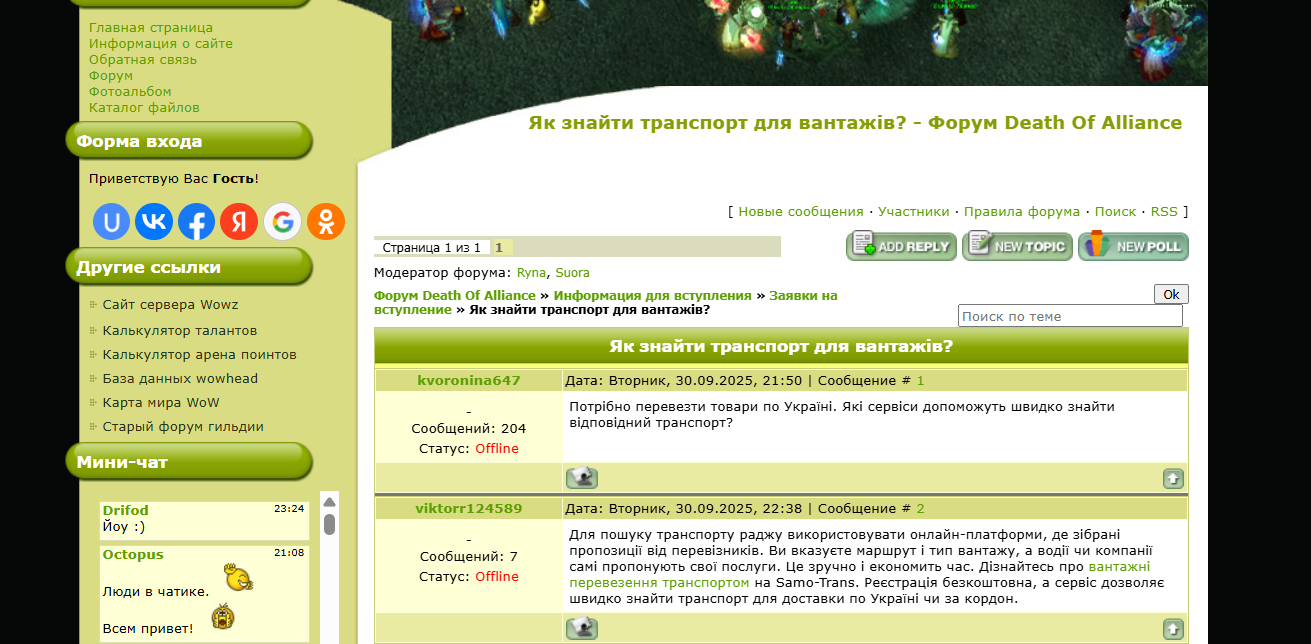The width and height of the screenshot is (1311, 644).
Task: Select the Odnoklassniki login icon
Action: [x=326, y=222]
